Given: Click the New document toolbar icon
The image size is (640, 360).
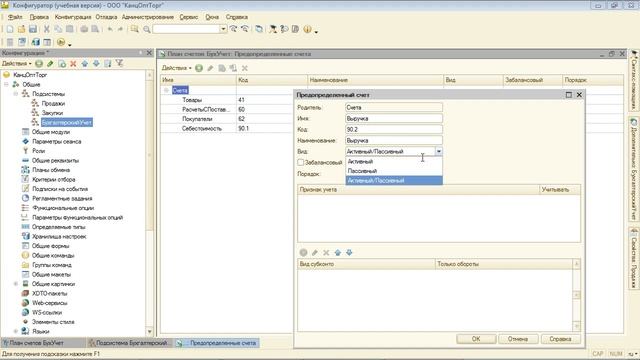Looking at the screenshot, I should click(10, 29).
